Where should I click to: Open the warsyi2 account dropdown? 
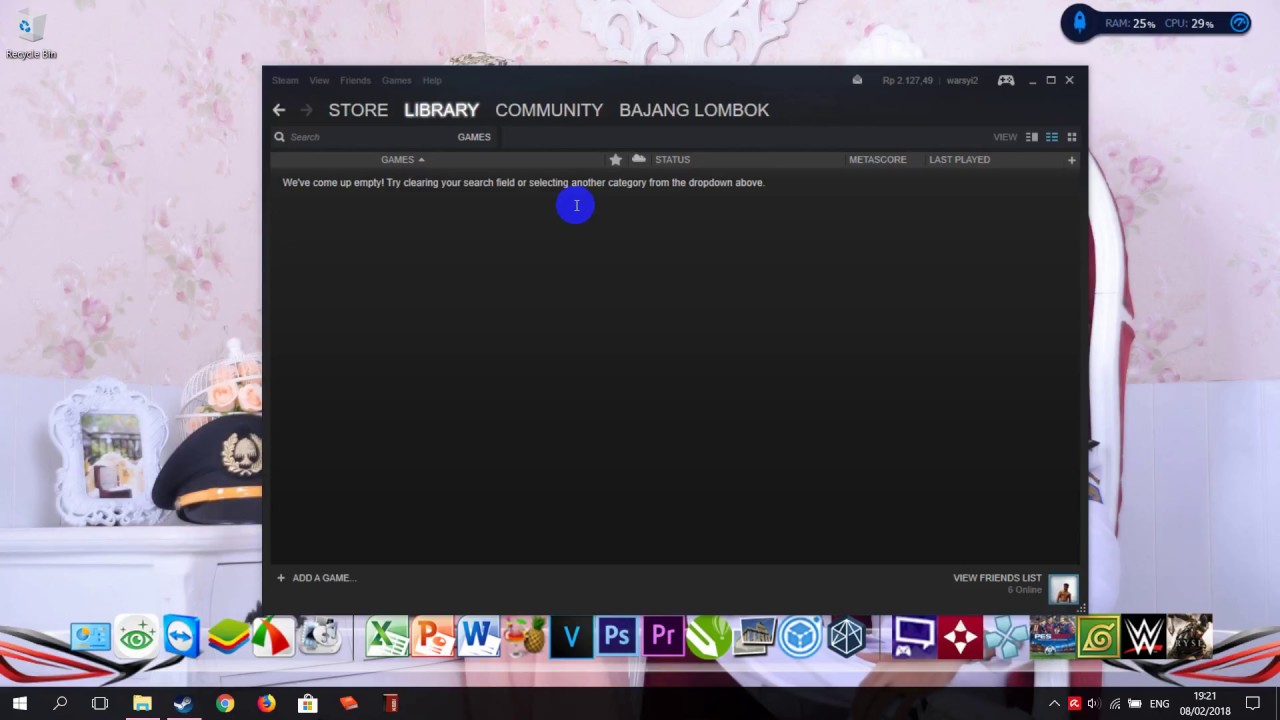962,80
